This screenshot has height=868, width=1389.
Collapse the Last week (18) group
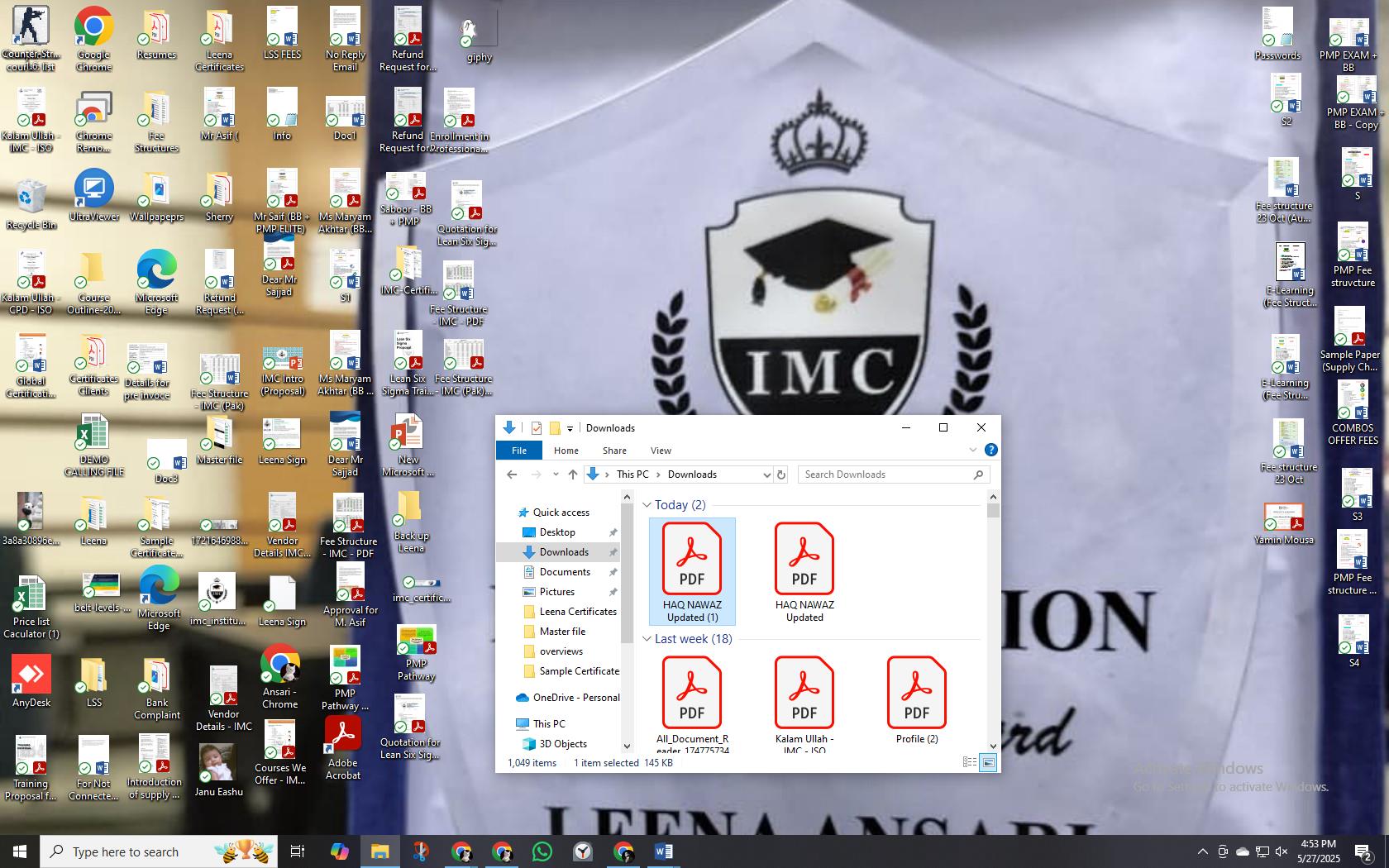pos(647,639)
